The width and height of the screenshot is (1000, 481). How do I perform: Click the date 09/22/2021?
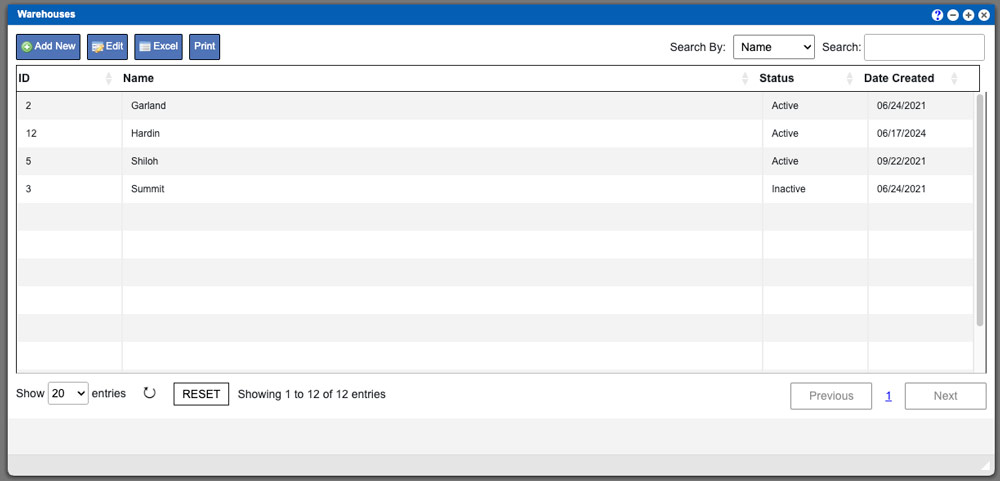pyautogui.click(x=901, y=161)
